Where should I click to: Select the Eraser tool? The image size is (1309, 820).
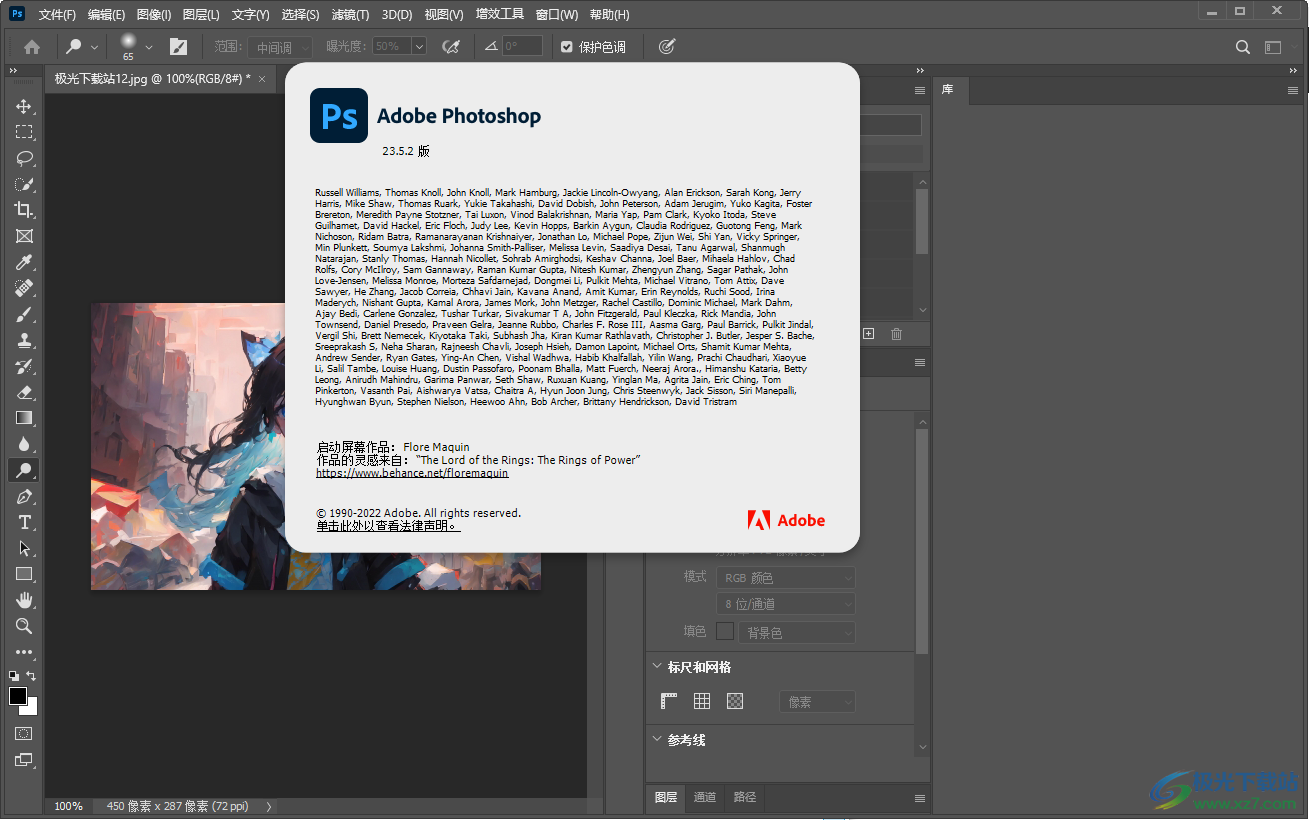point(24,392)
